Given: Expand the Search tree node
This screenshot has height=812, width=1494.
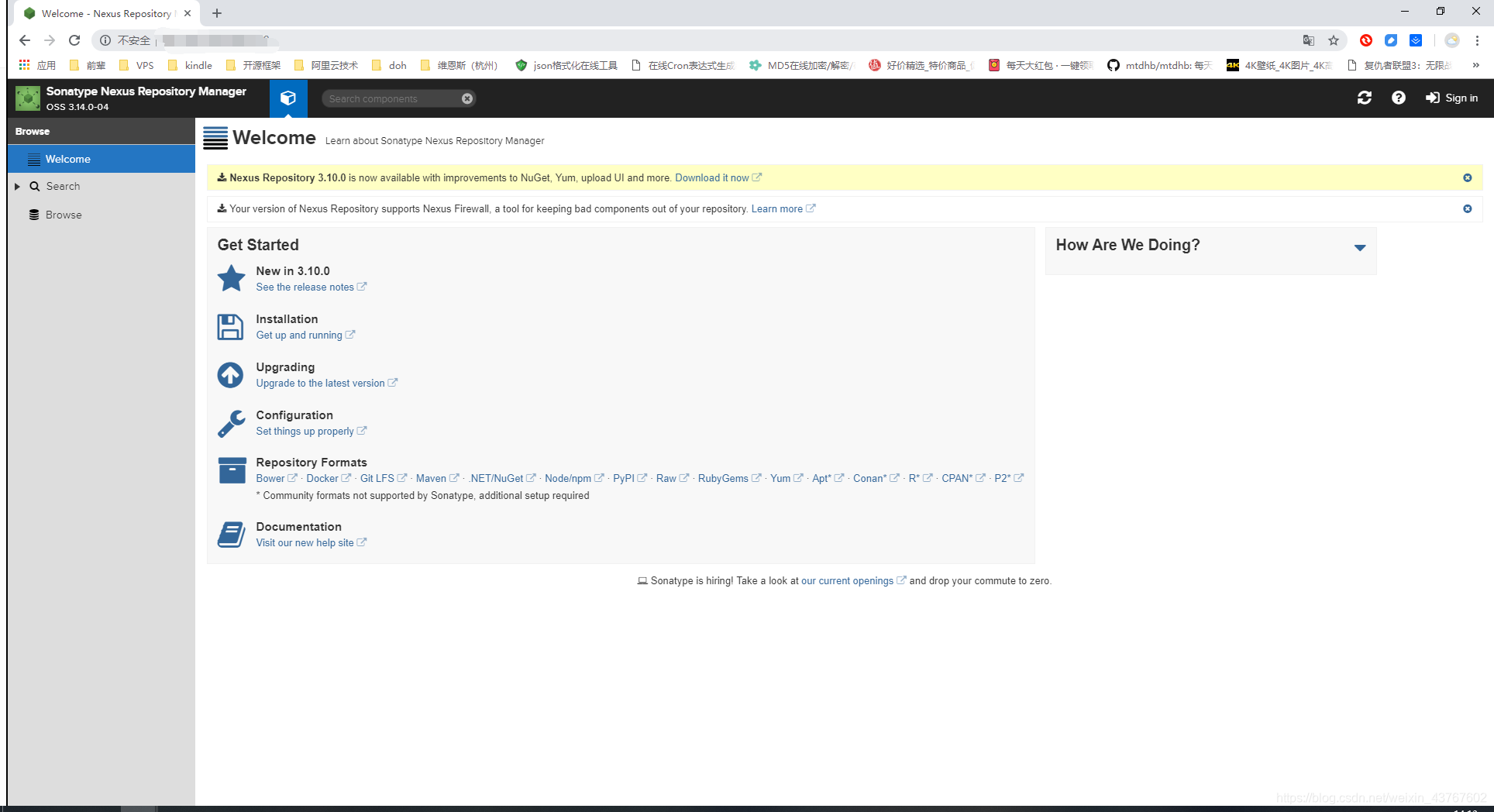Looking at the screenshot, I should pyautogui.click(x=17, y=187).
